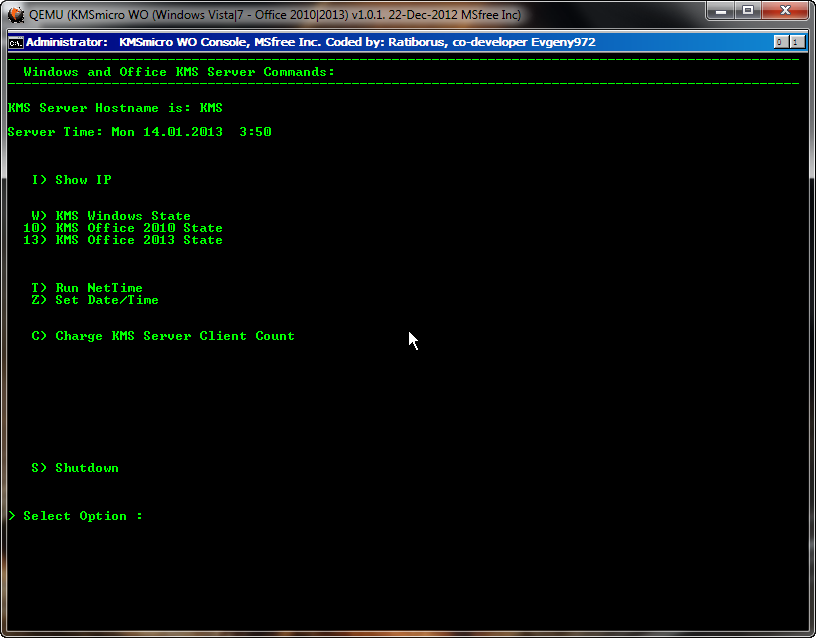Click the 'Server Time' line

pos(139,132)
